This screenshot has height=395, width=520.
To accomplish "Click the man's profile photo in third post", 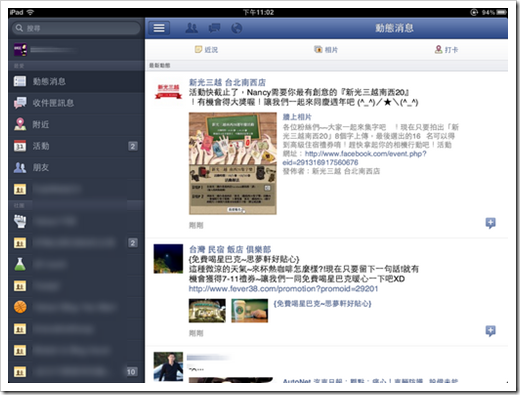I will click(x=168, y=366).
